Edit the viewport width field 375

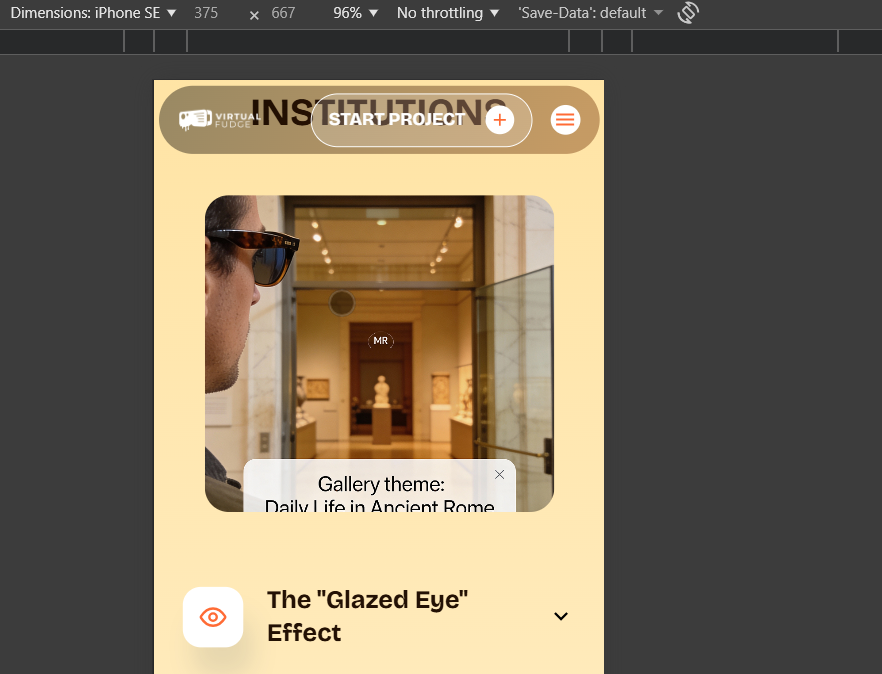click(x=206, y=13)
